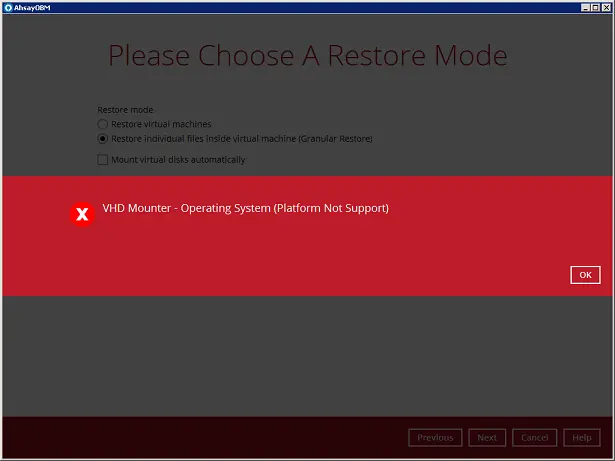Dismiss the error with the OK button
Screen dimensions: 615x461
(x=585, y=275)
